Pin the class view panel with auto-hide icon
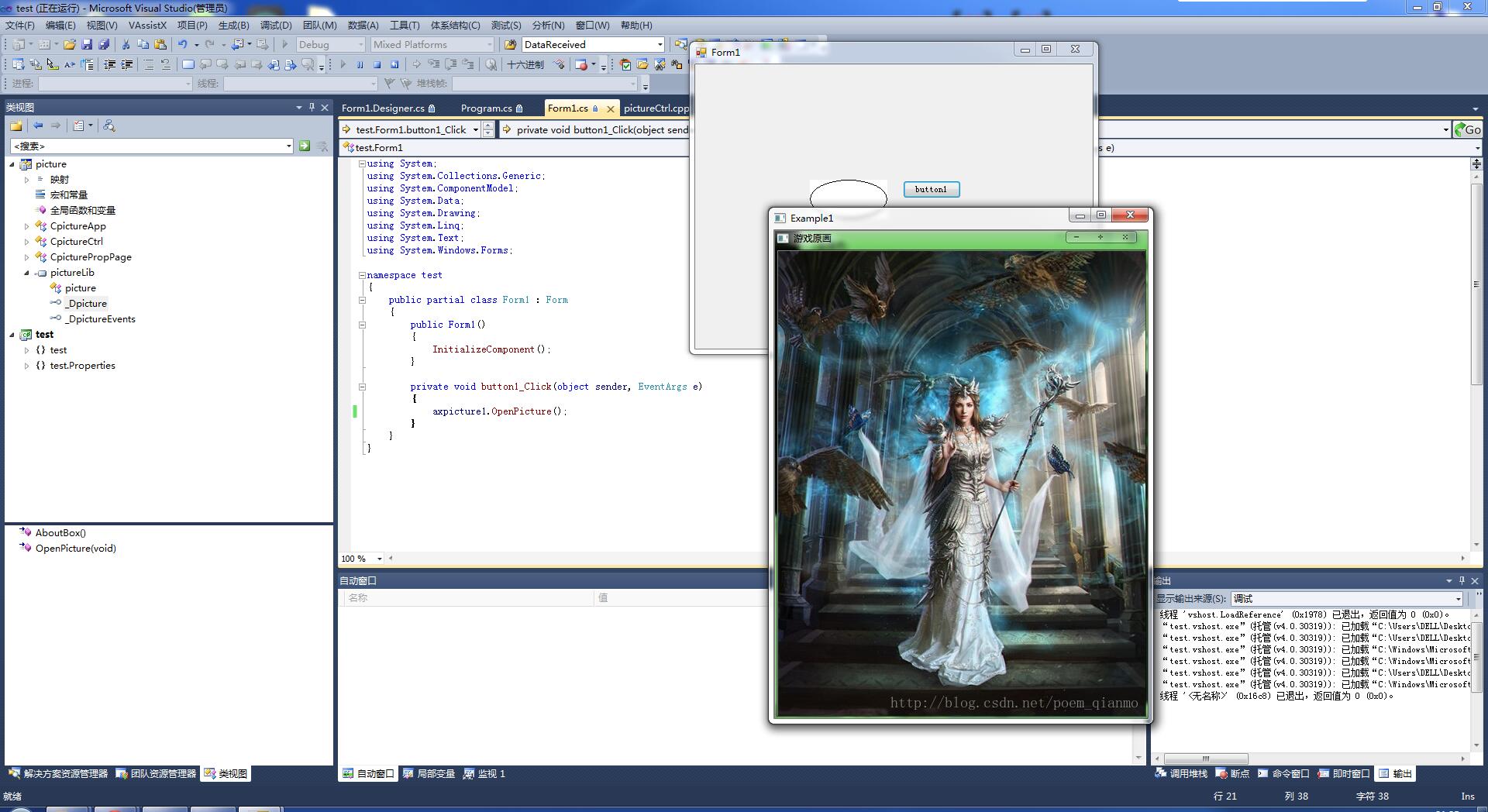Screen dimensions: 1488x812 (x=312, y=108)
